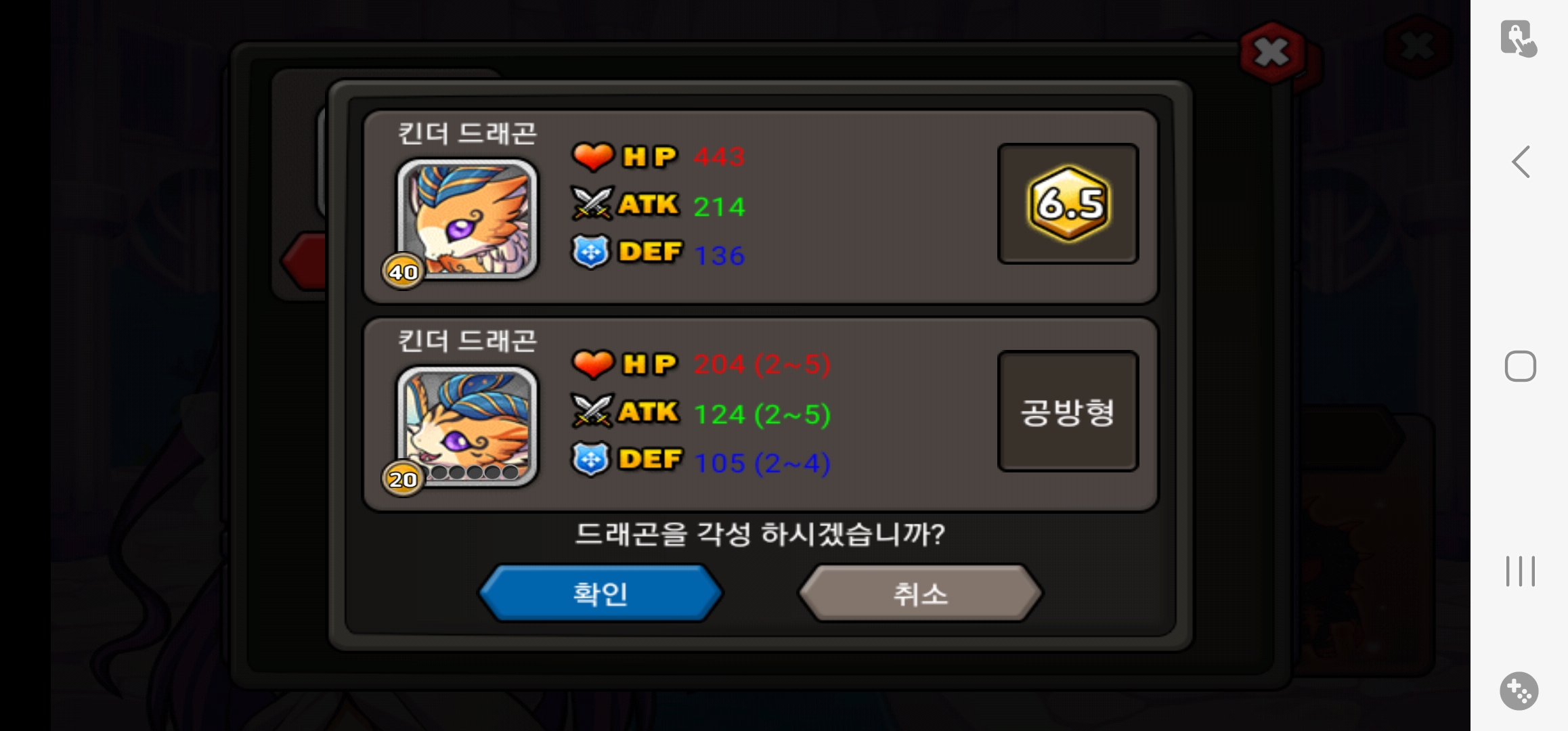
Task: Tap the gold 6.5 grade badge
Action: point(1068,203)
